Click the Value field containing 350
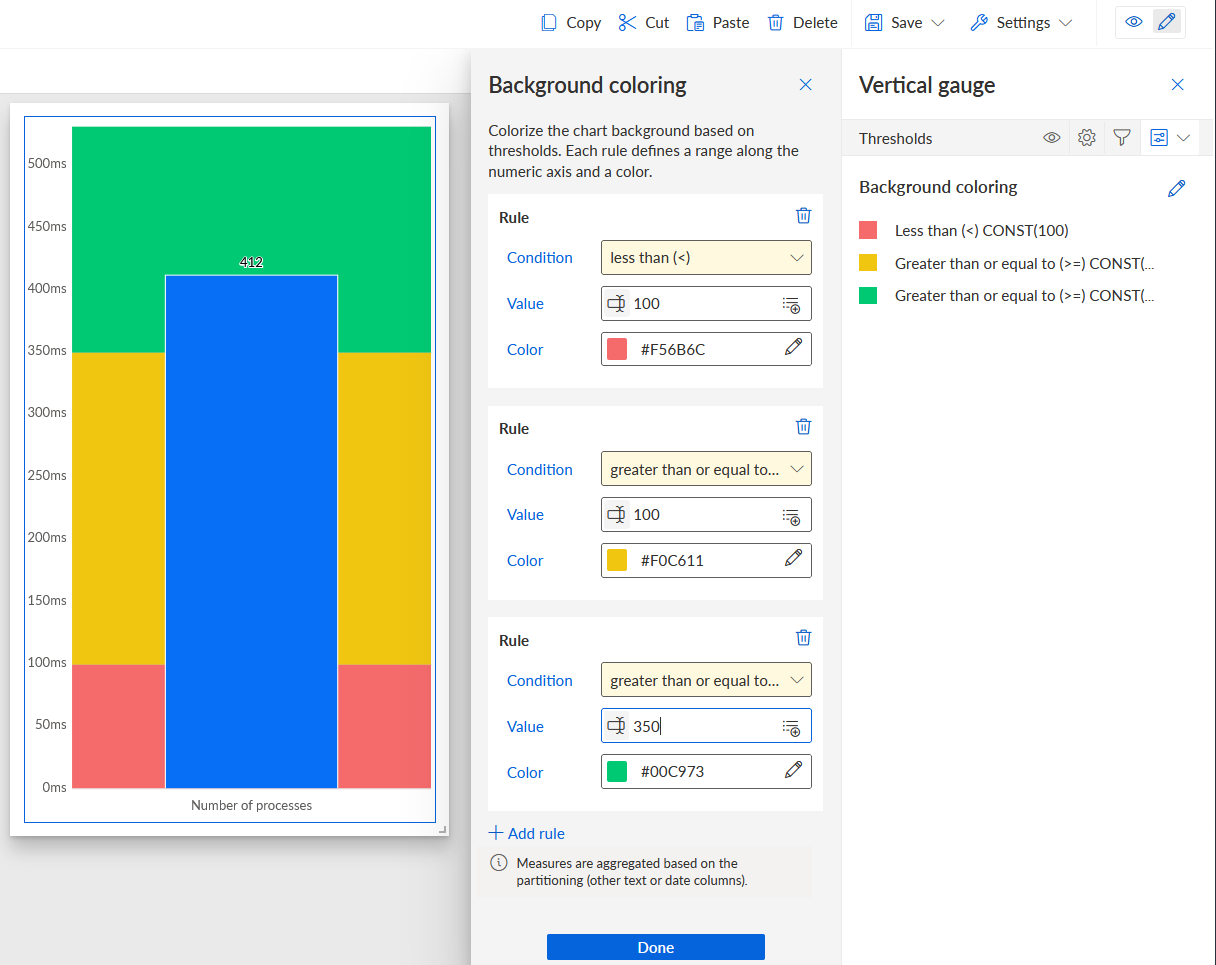 point(706,726)
